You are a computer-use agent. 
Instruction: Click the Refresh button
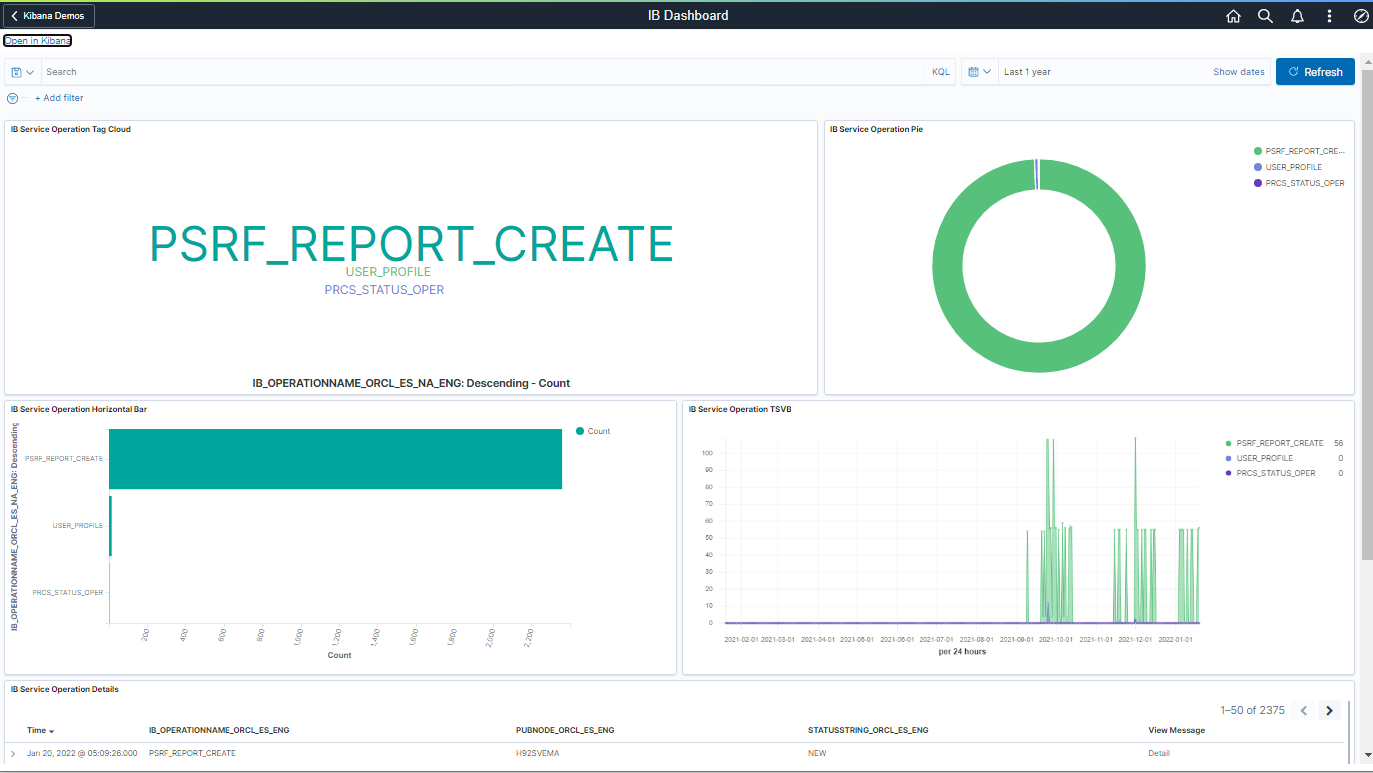click(1315, 72)
